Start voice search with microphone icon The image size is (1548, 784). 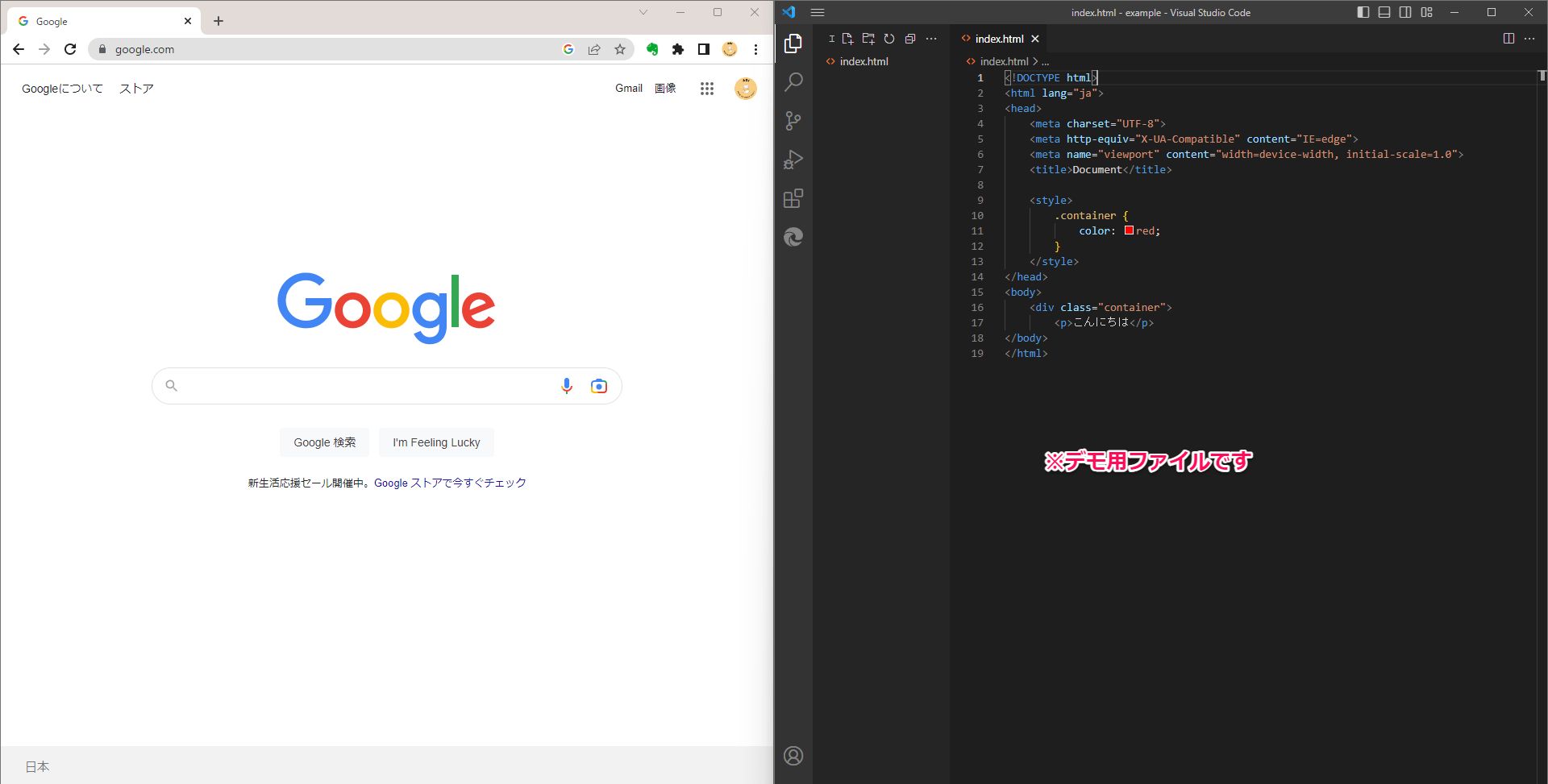click(x=567, y=386)
